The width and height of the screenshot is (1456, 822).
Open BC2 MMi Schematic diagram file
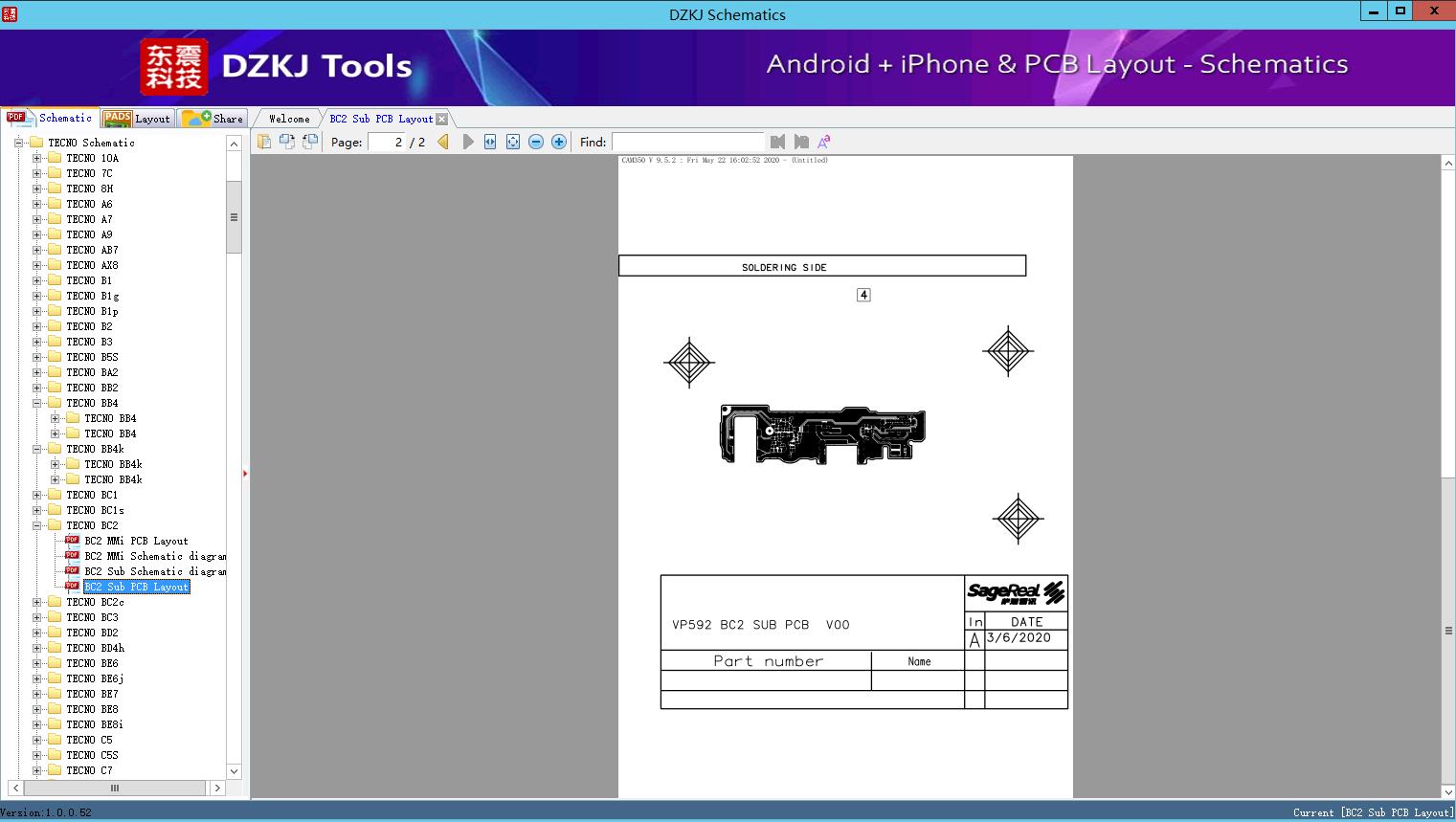coord(155,556)
